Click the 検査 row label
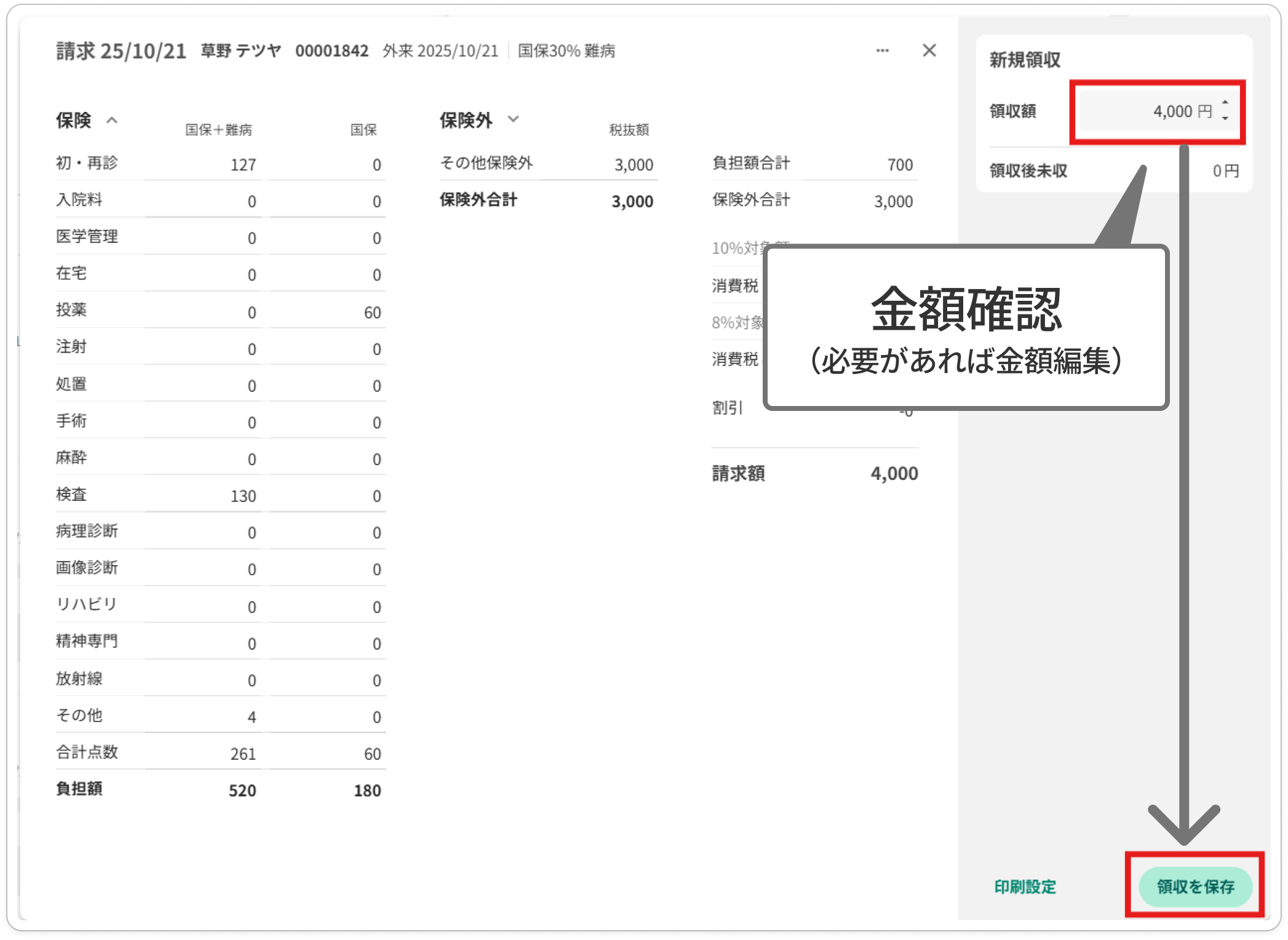 click(71, 494)
